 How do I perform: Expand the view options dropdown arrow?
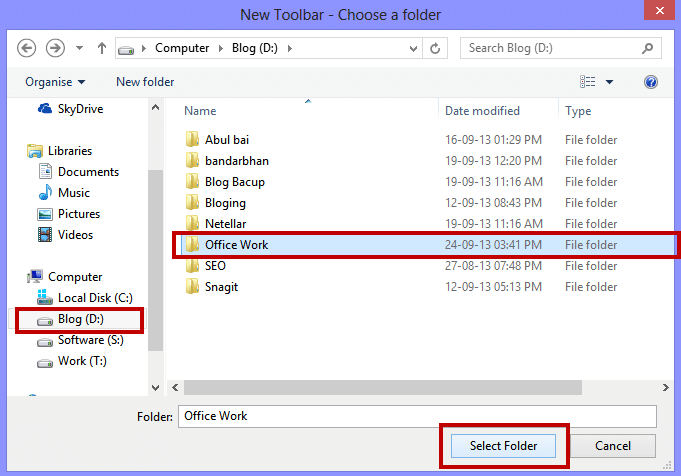pyautogui.click(x=610, y=82)
